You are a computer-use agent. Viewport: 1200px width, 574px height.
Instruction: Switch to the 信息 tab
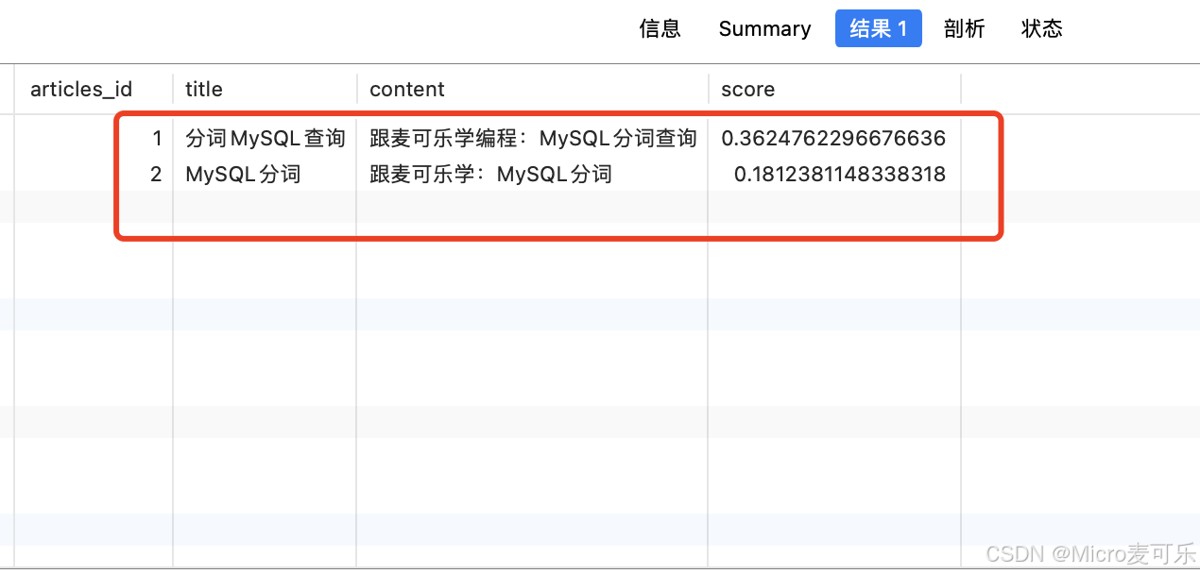(x=660, y=29)
